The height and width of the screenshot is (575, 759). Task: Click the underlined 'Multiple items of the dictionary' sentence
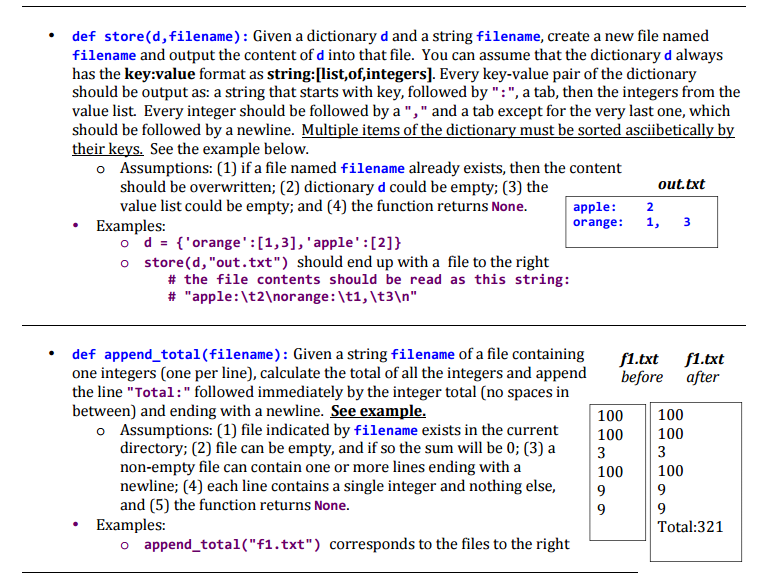[x=403, y=139]
